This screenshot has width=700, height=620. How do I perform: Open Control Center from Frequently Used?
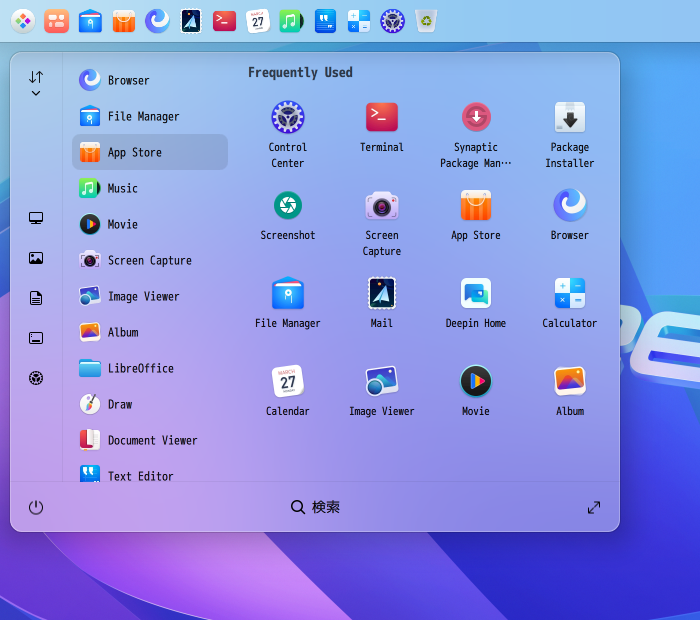(288, 118)
